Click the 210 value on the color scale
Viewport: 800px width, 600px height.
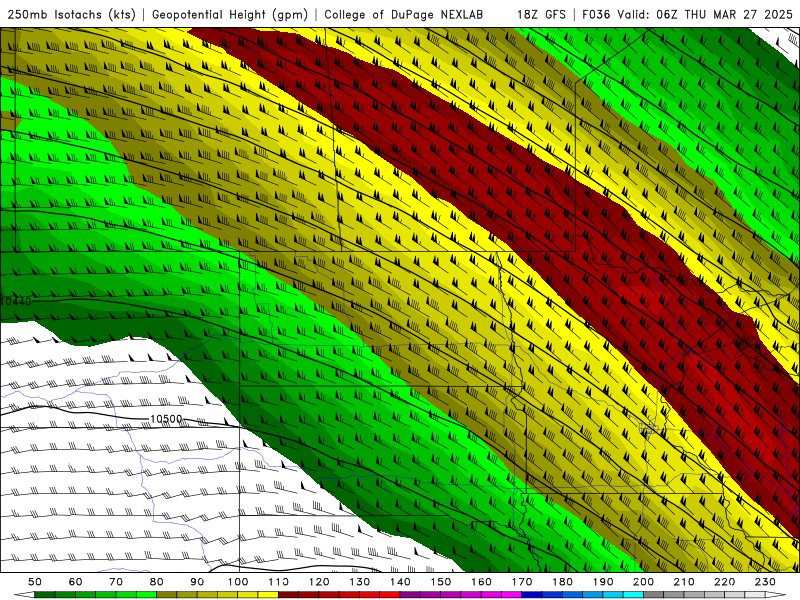coord(684,582)
